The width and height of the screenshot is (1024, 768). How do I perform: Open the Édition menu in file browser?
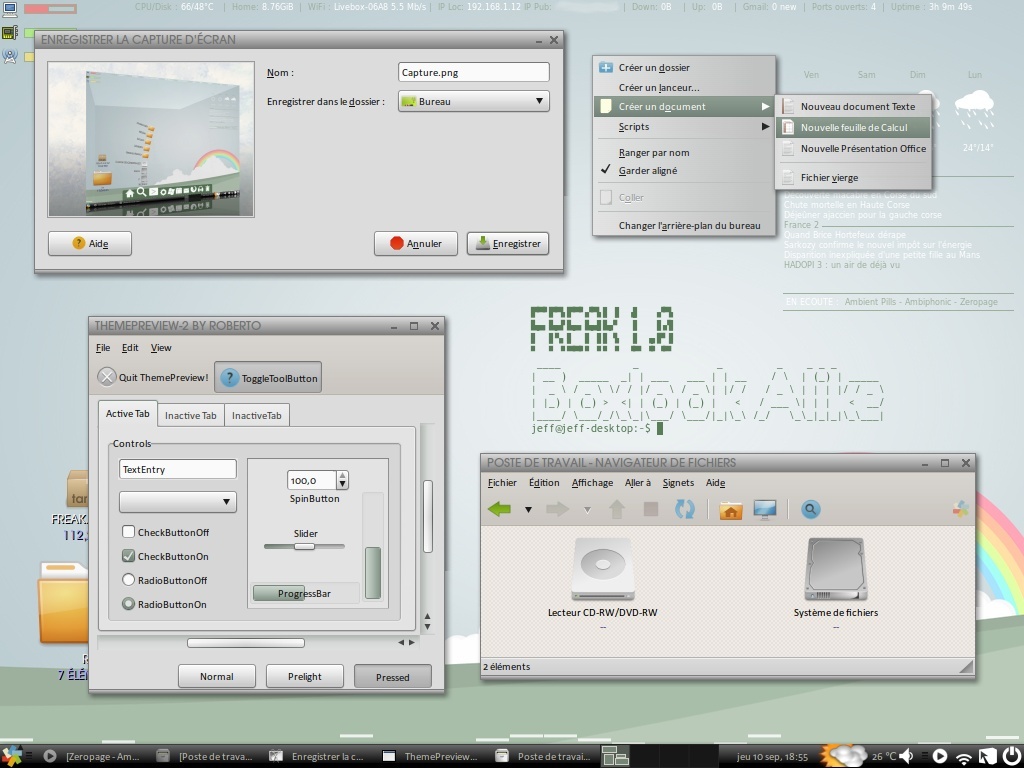(544, 483)
